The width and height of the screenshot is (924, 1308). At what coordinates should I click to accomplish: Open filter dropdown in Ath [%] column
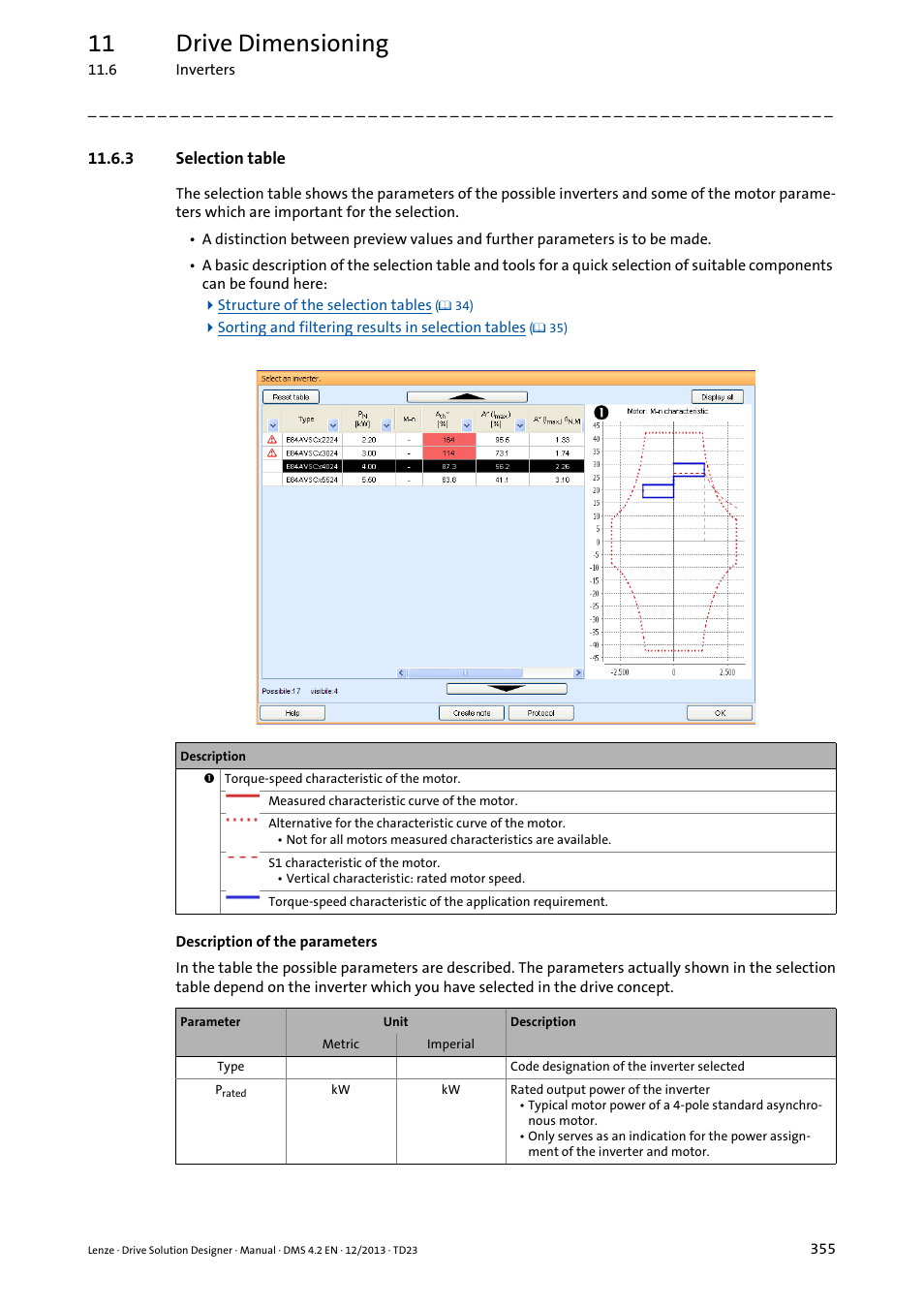(x=467, y=425)
